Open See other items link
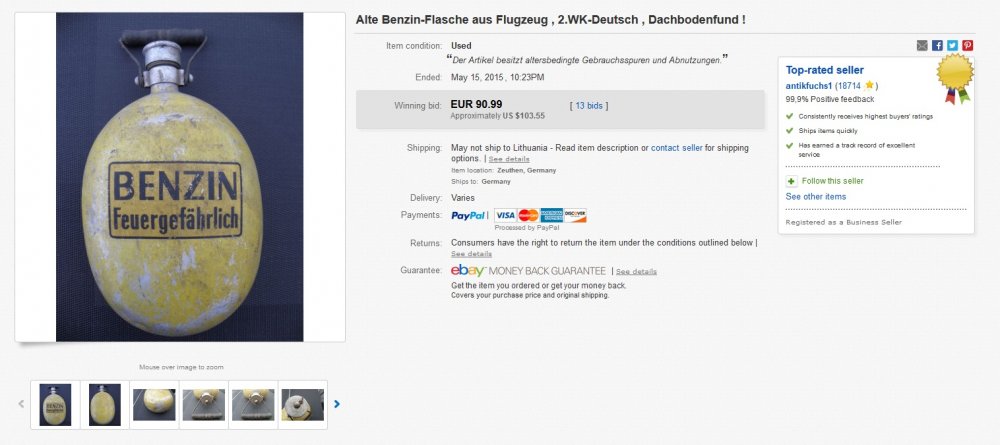1000x445 pixels. pyautogui.click(x=815, y=197)
